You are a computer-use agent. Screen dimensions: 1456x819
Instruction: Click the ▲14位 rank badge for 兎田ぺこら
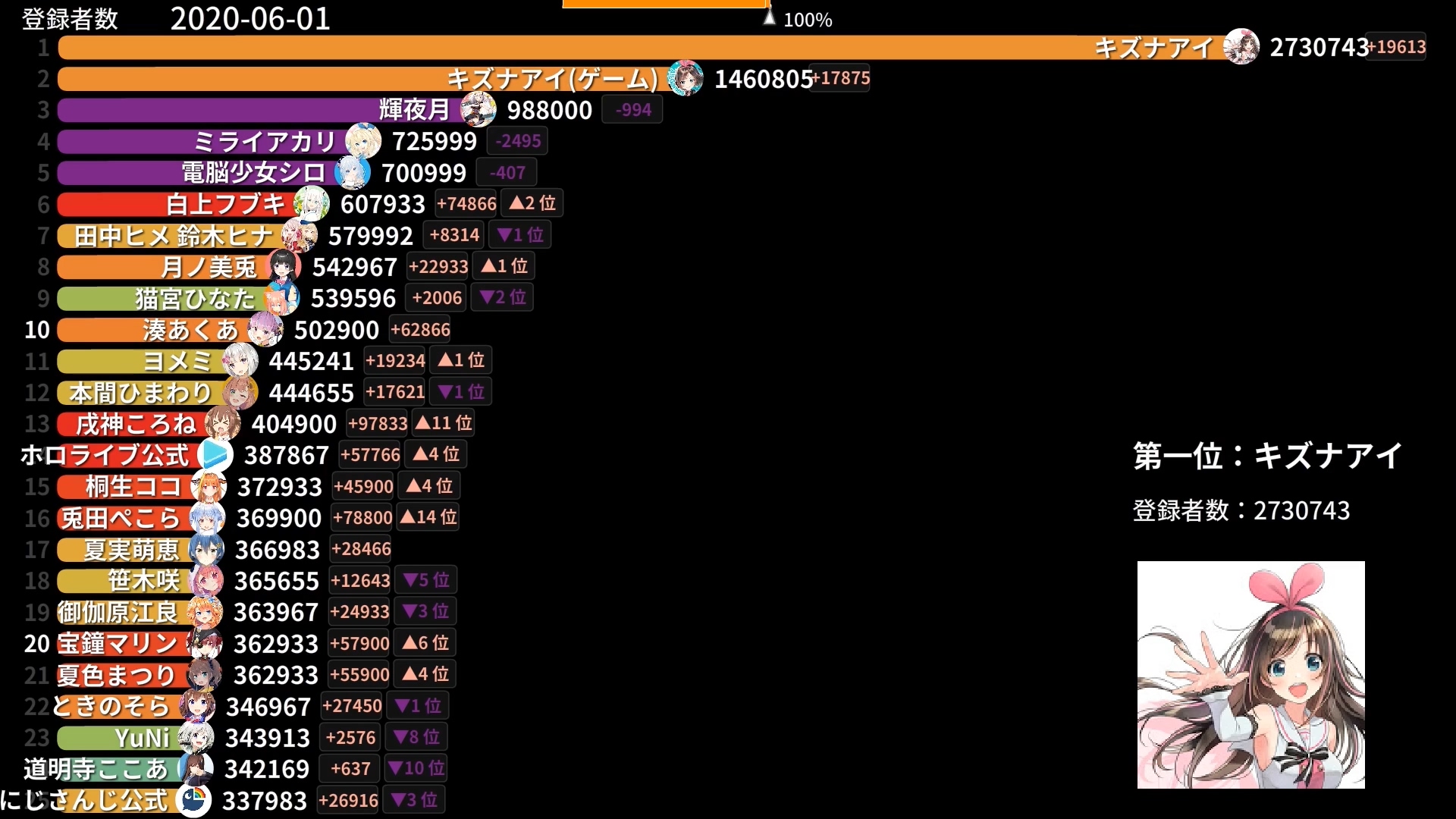(428, 517)
